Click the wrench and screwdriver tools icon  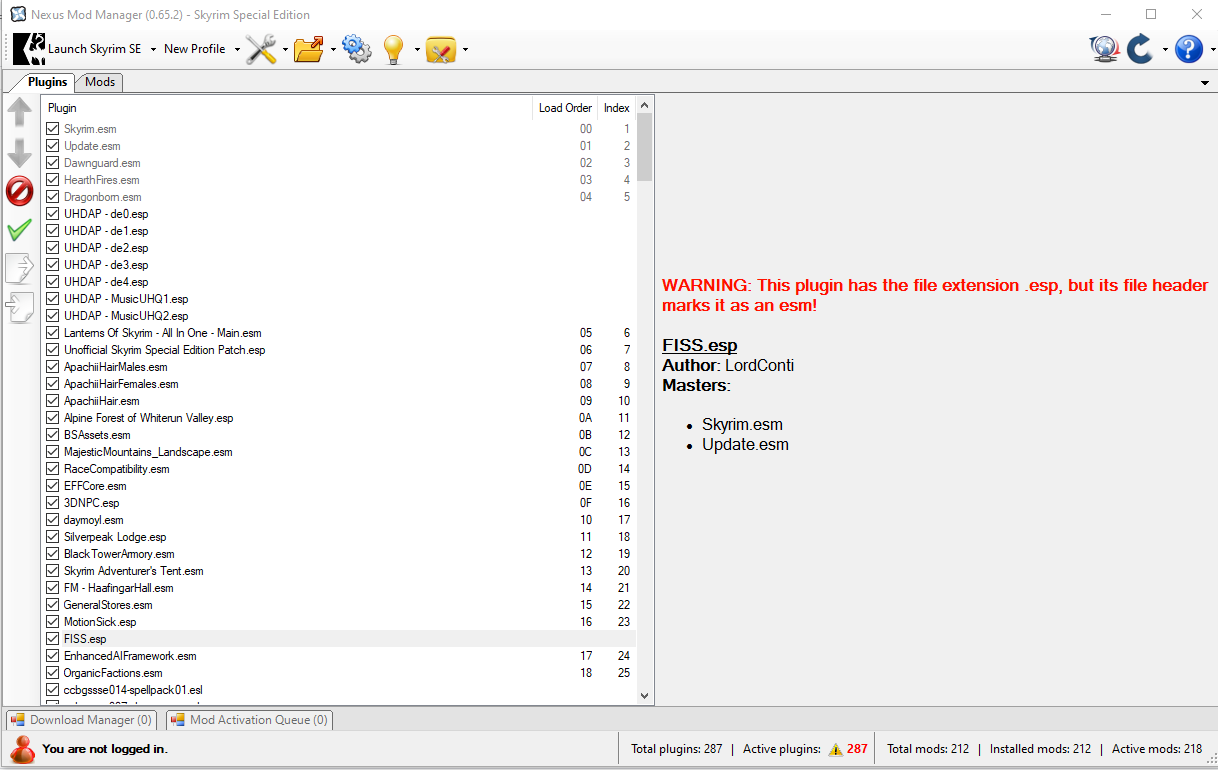[261, 49]
